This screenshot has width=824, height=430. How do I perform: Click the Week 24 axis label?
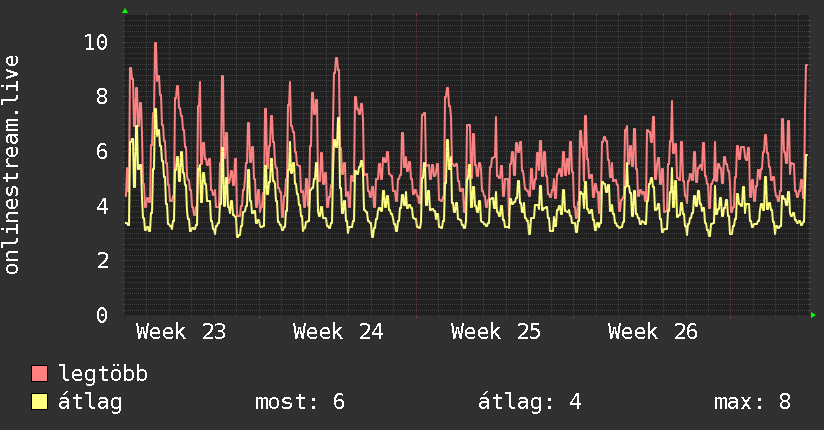338,332
